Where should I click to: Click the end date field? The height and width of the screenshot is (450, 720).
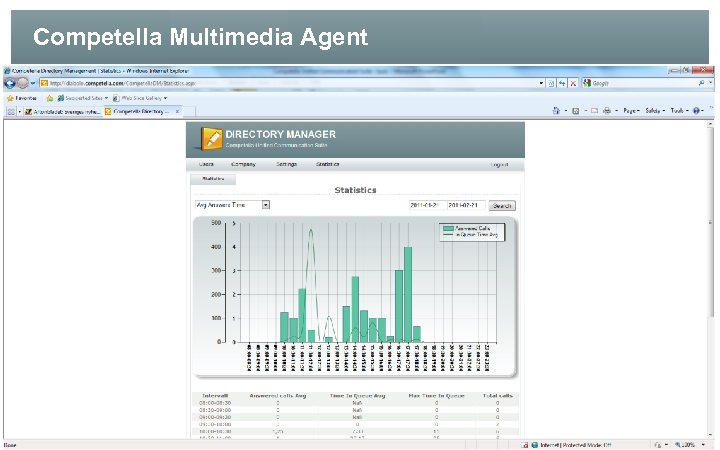coord(466,205)
